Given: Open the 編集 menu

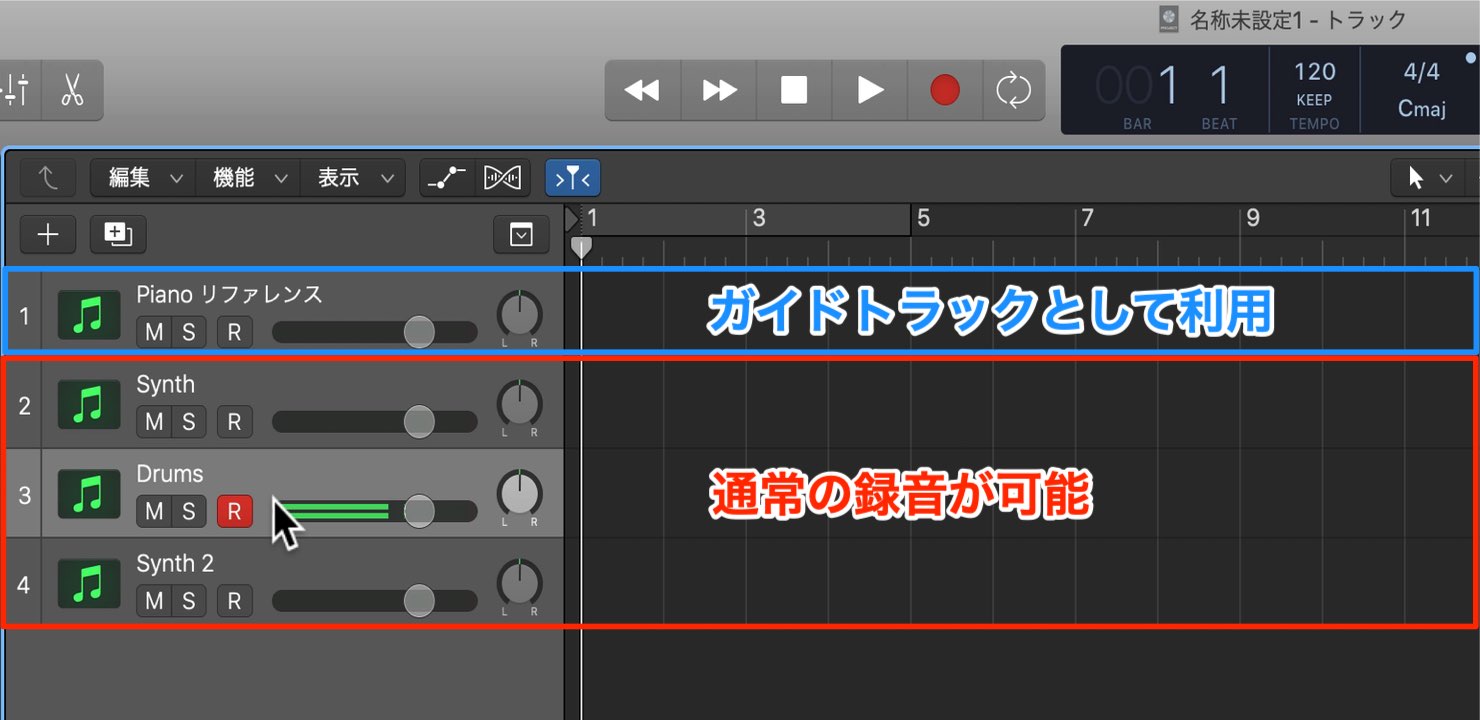Looking at the screenshot, I should coord(142,178).
